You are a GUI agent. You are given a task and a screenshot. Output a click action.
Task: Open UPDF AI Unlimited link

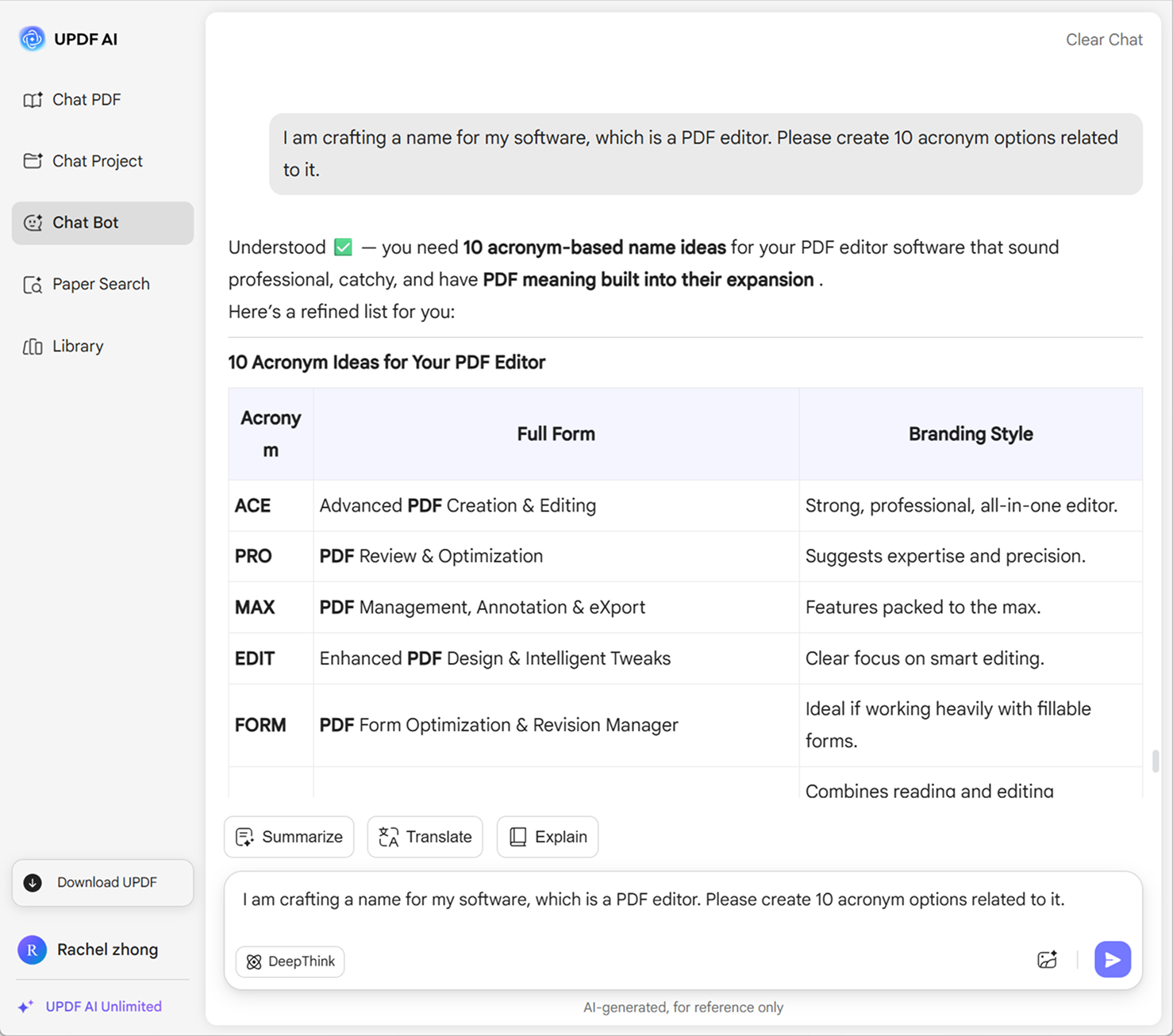103,1007
